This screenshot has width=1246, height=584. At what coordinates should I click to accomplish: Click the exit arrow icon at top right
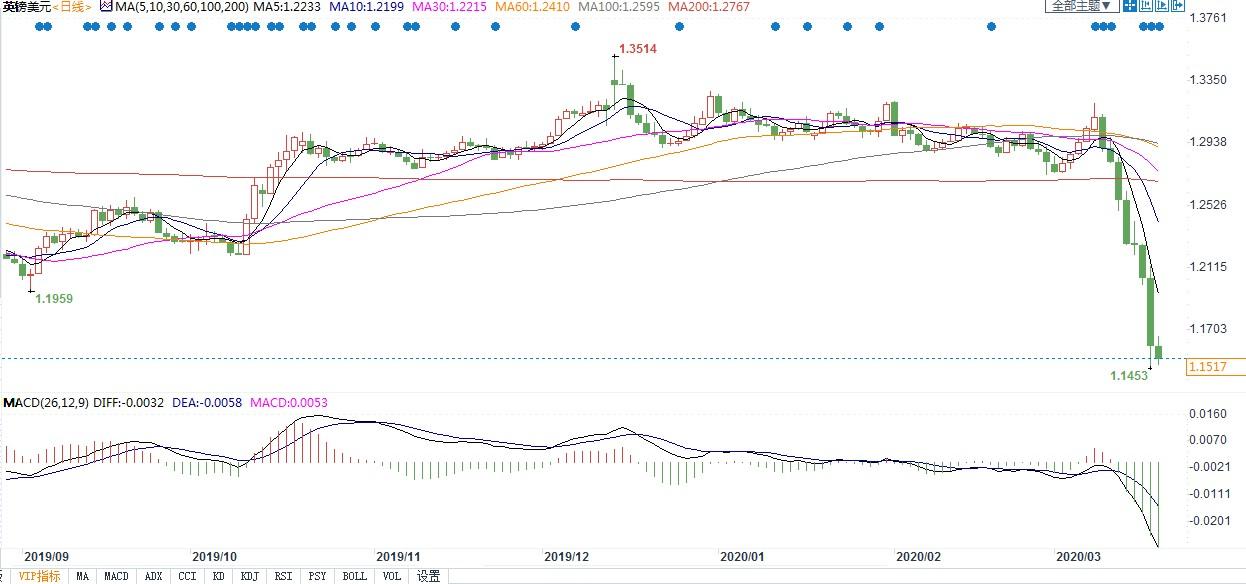[x=1177, y=5]
